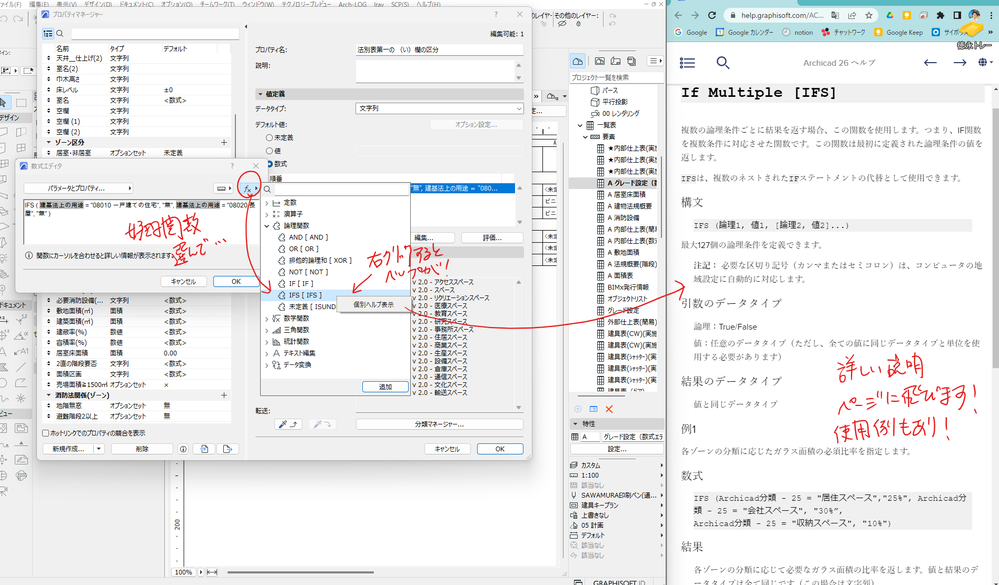The image size is (999, 585).
Task: Click the export properties icon at bottom
Action: (227, 449)
